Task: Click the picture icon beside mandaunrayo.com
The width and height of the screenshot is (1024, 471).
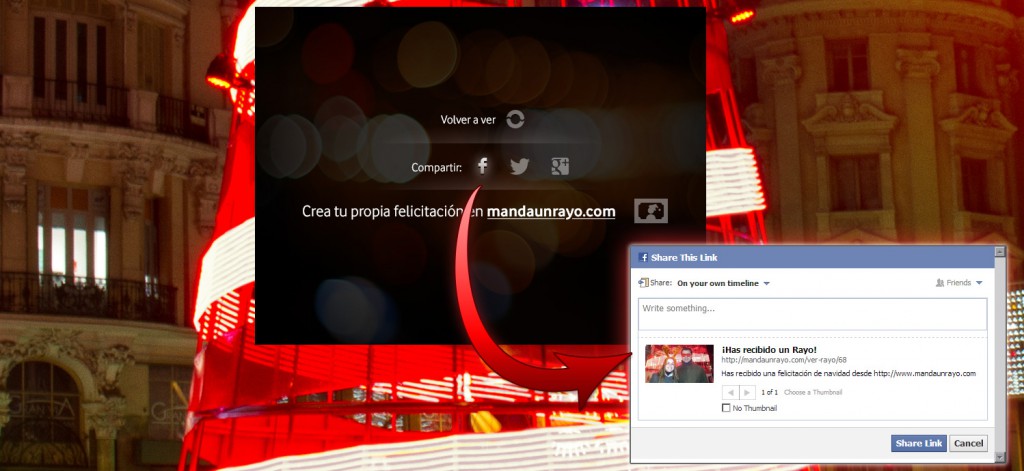Action: (x=651, y=211)
